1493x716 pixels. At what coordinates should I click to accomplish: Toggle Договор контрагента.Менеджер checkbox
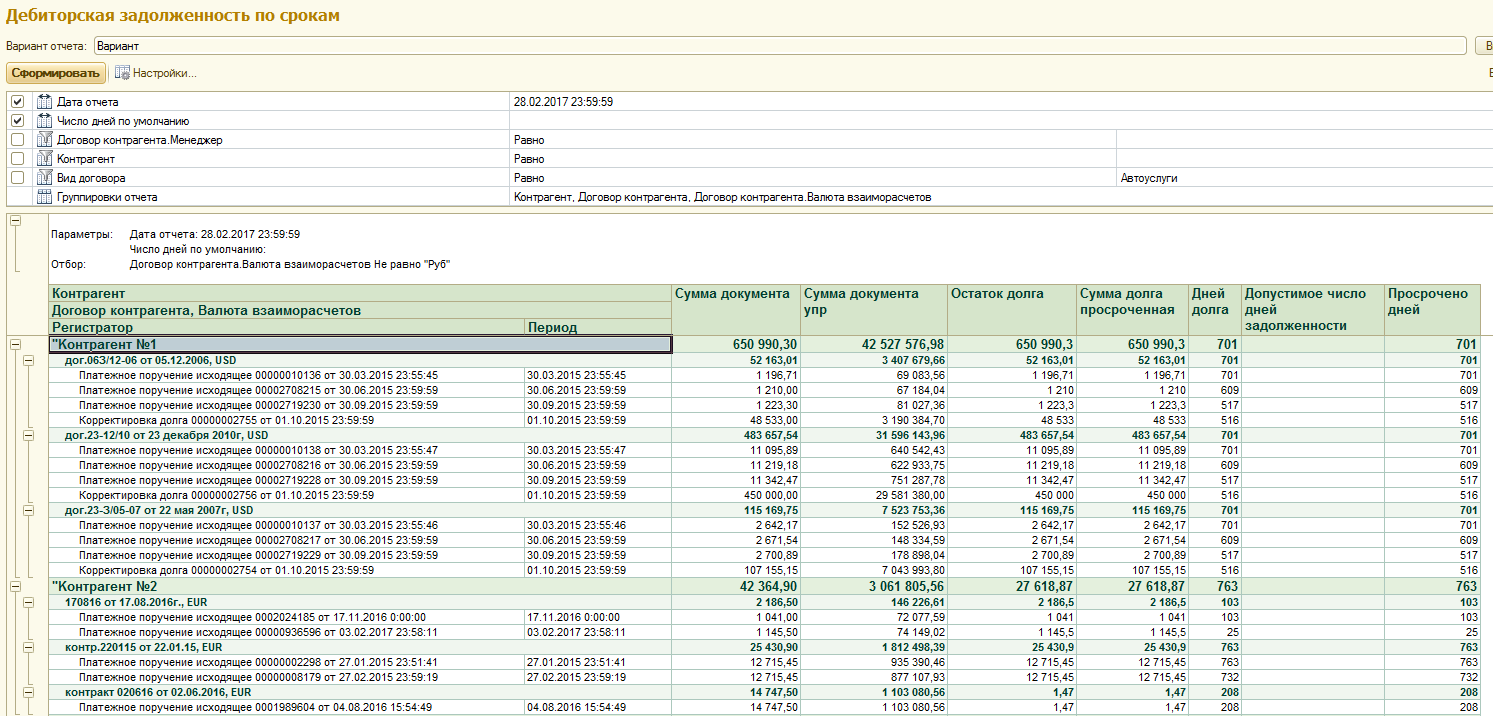[17, 140]
